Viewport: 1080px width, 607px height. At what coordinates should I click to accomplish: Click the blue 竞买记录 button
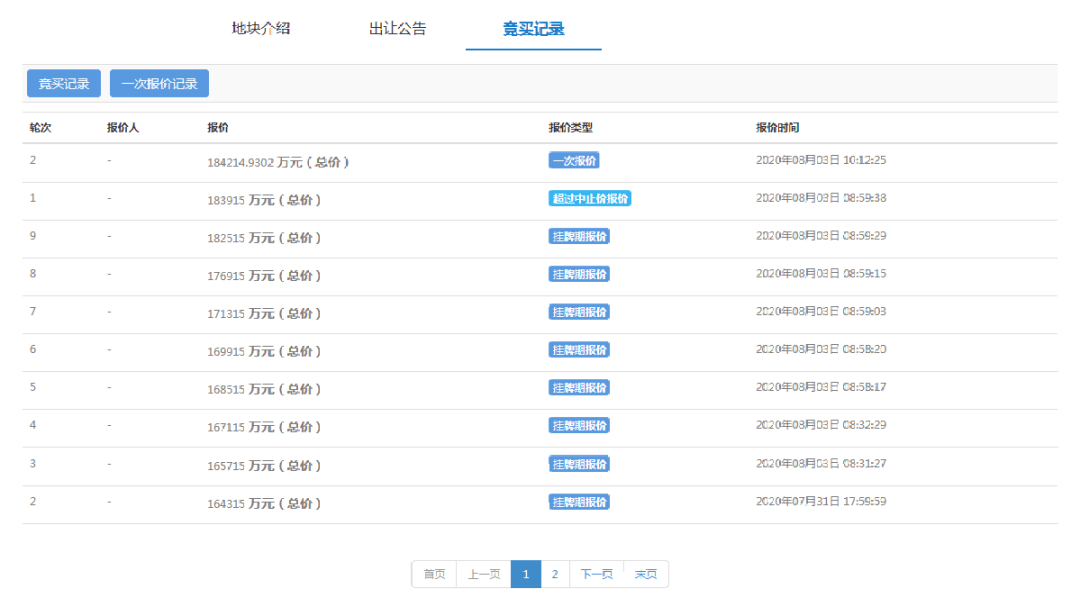tap(64, 84)
